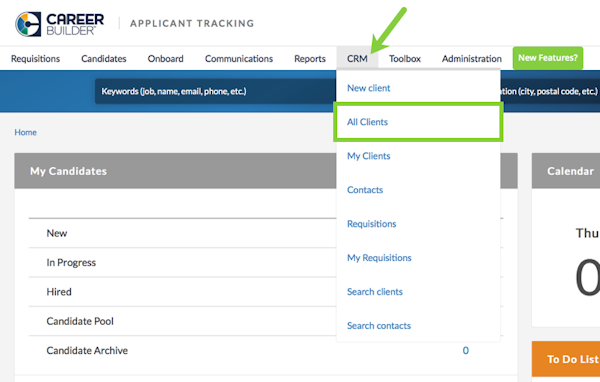Select My Clients in CRM dropdown
This screenshot has width=600, height=382.
[368, 156]
